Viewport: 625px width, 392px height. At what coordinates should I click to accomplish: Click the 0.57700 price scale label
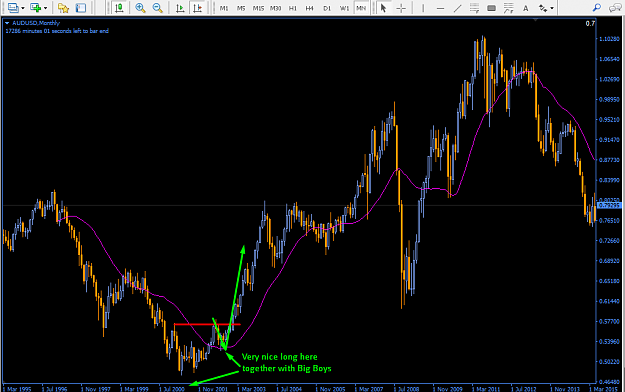point(609,321)
